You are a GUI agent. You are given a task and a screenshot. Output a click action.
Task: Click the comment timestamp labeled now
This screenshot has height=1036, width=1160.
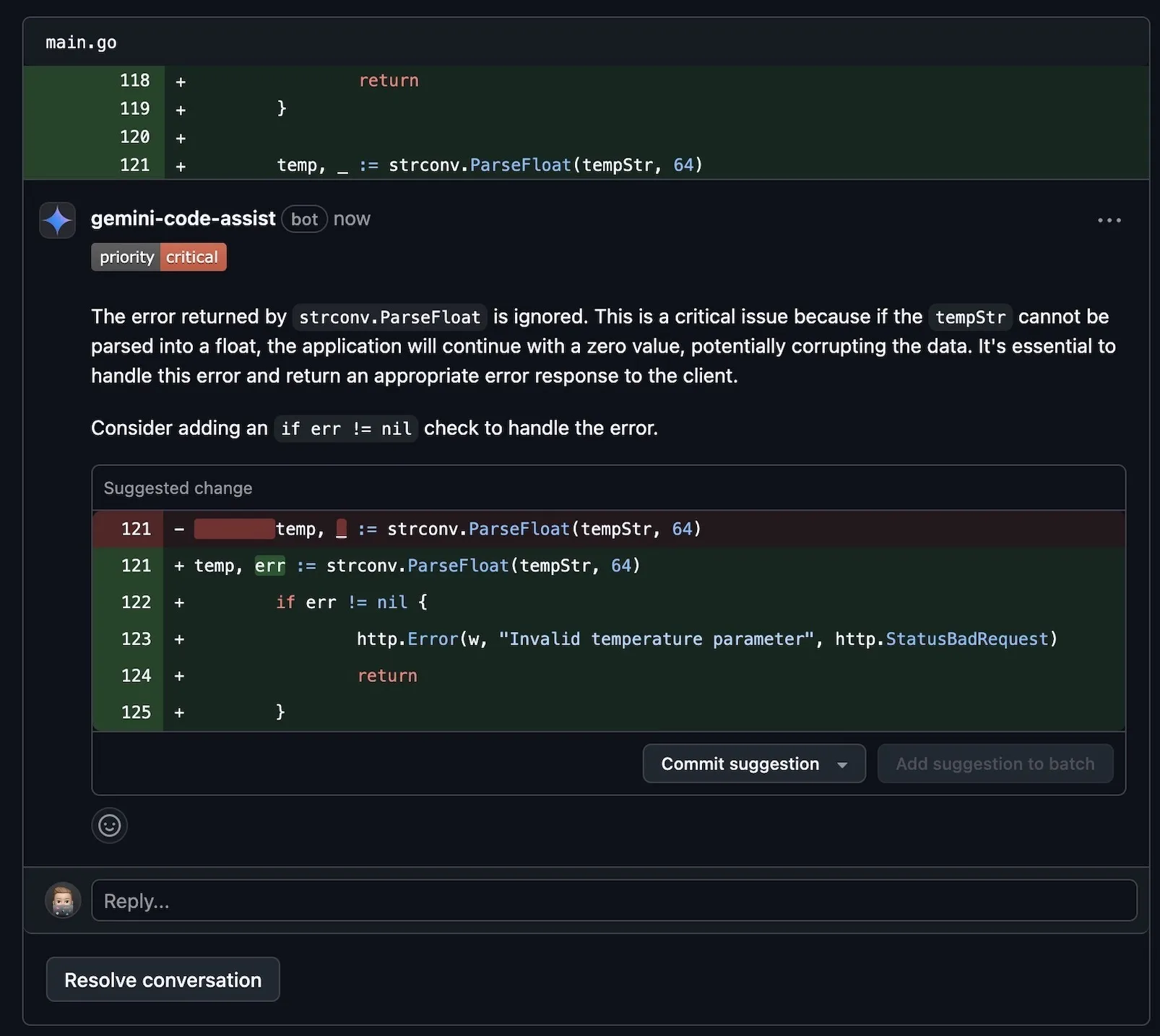tap(352, 219)
